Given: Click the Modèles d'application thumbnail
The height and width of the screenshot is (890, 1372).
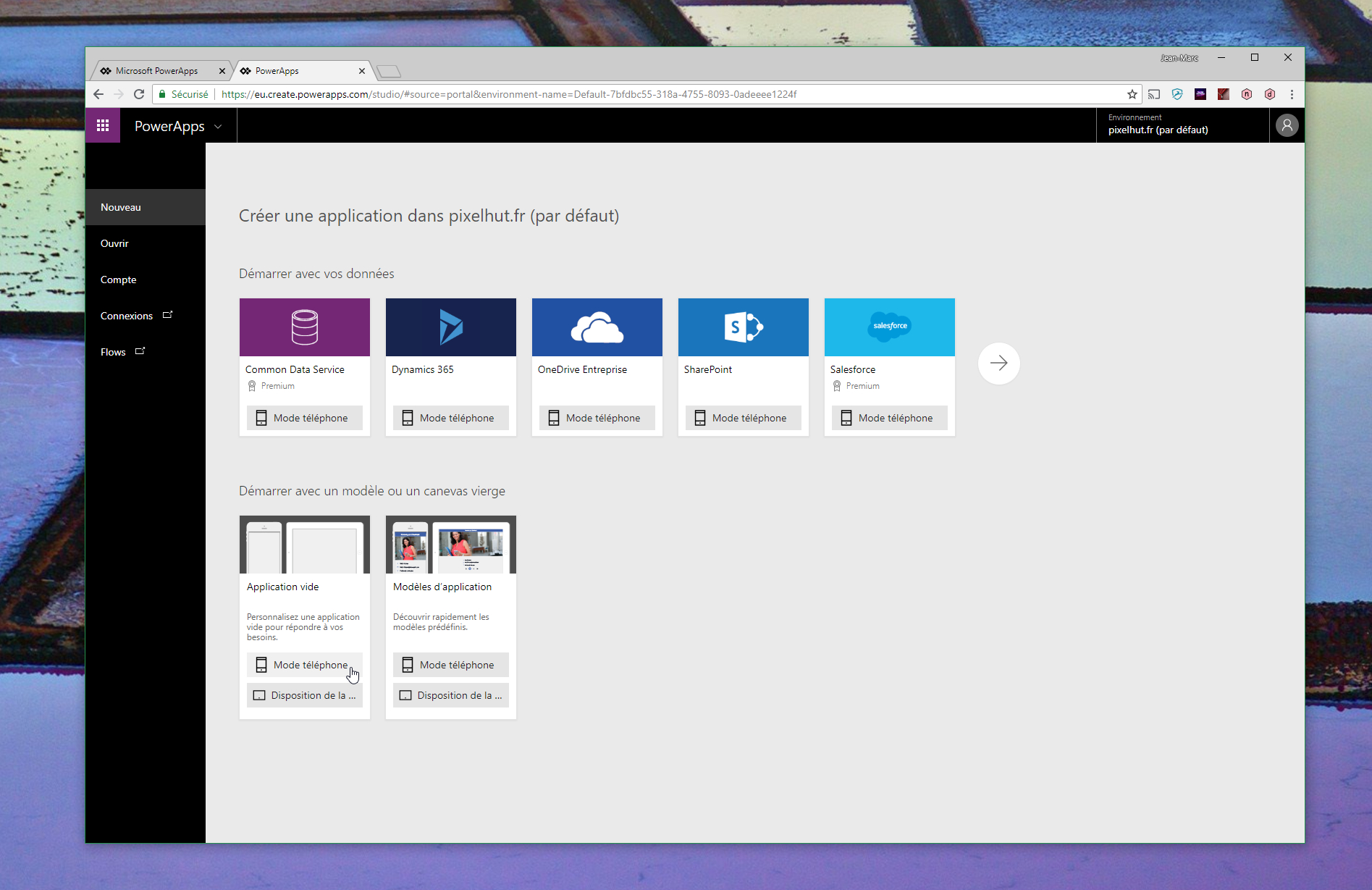Looking at the screenshot, I should click(x=451, y=545).
